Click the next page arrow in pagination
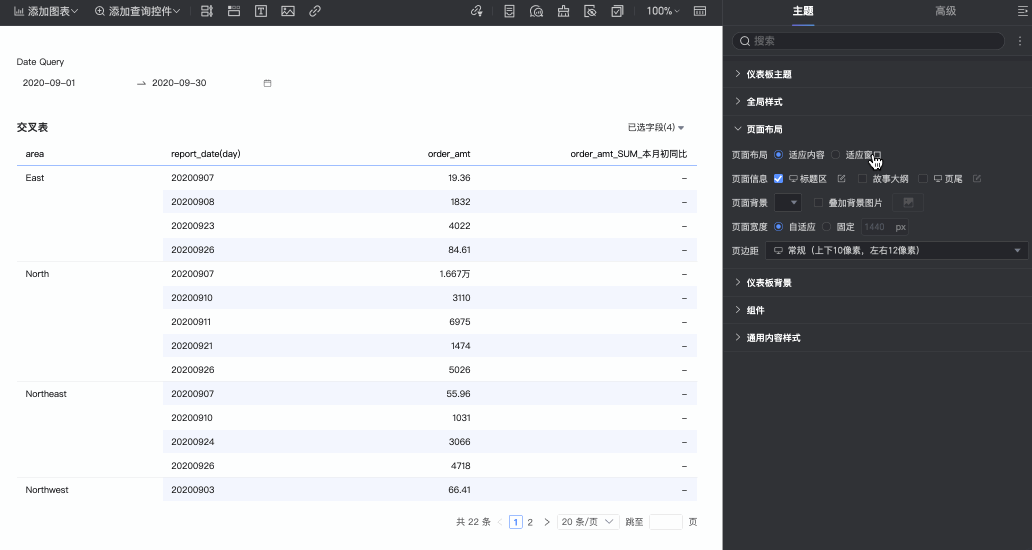 coord(546,522)
